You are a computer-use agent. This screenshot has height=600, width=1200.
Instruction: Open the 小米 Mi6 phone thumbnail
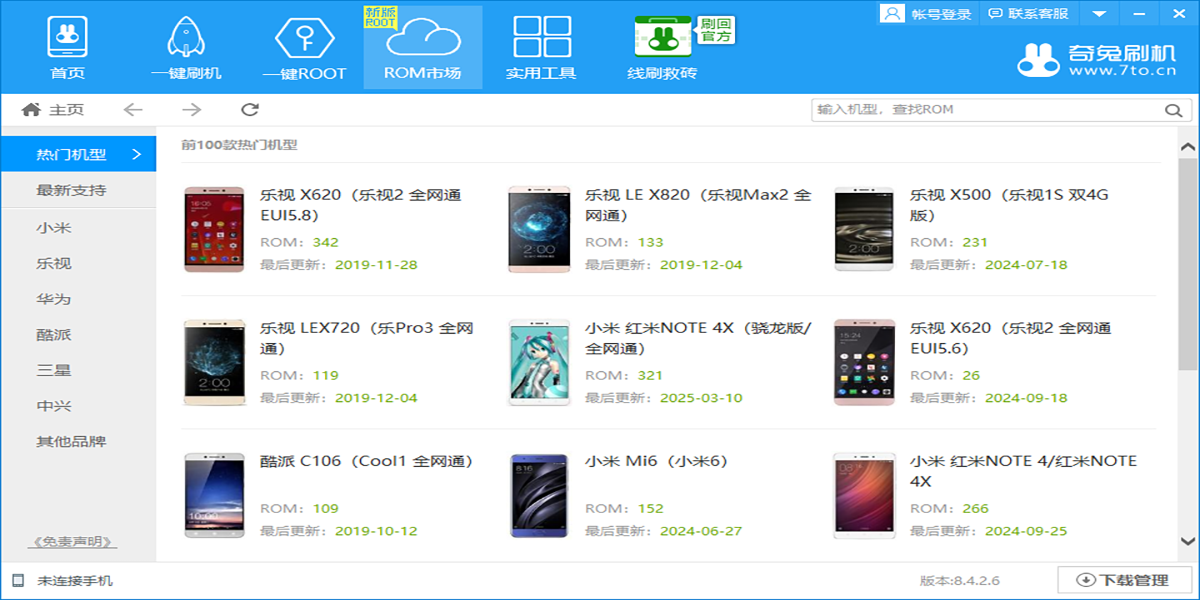[x=538, y=494]
